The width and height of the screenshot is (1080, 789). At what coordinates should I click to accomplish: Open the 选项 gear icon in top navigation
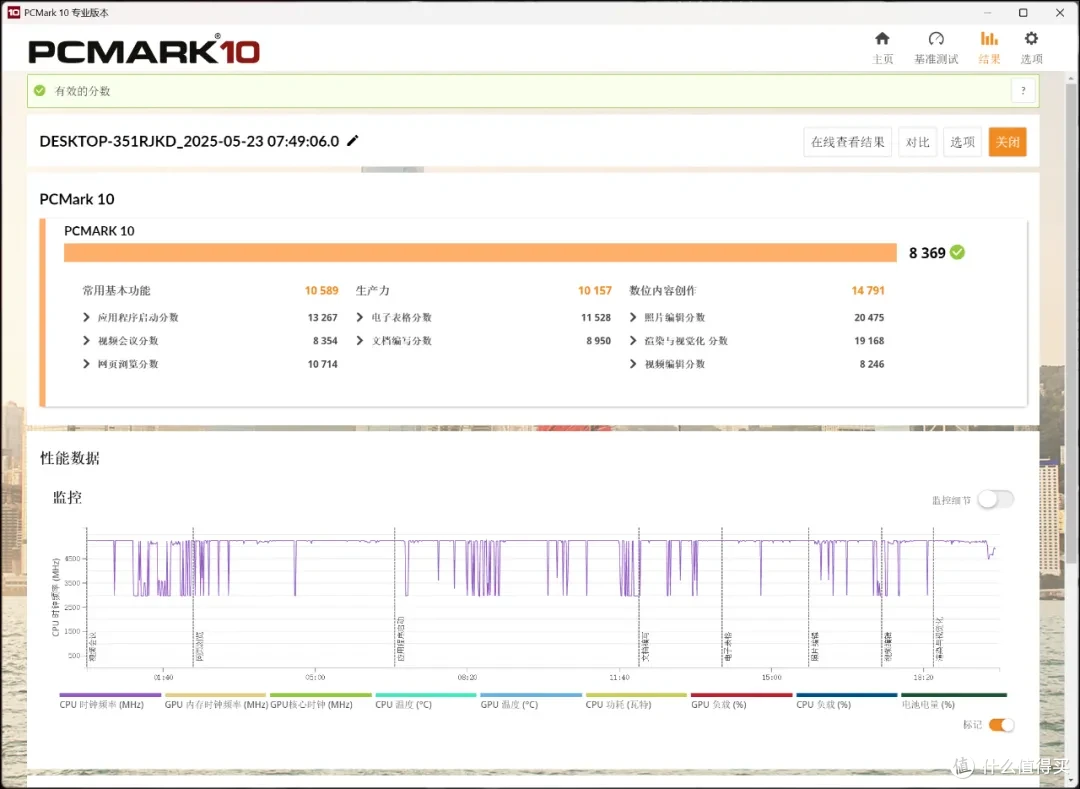point(1030,39)
